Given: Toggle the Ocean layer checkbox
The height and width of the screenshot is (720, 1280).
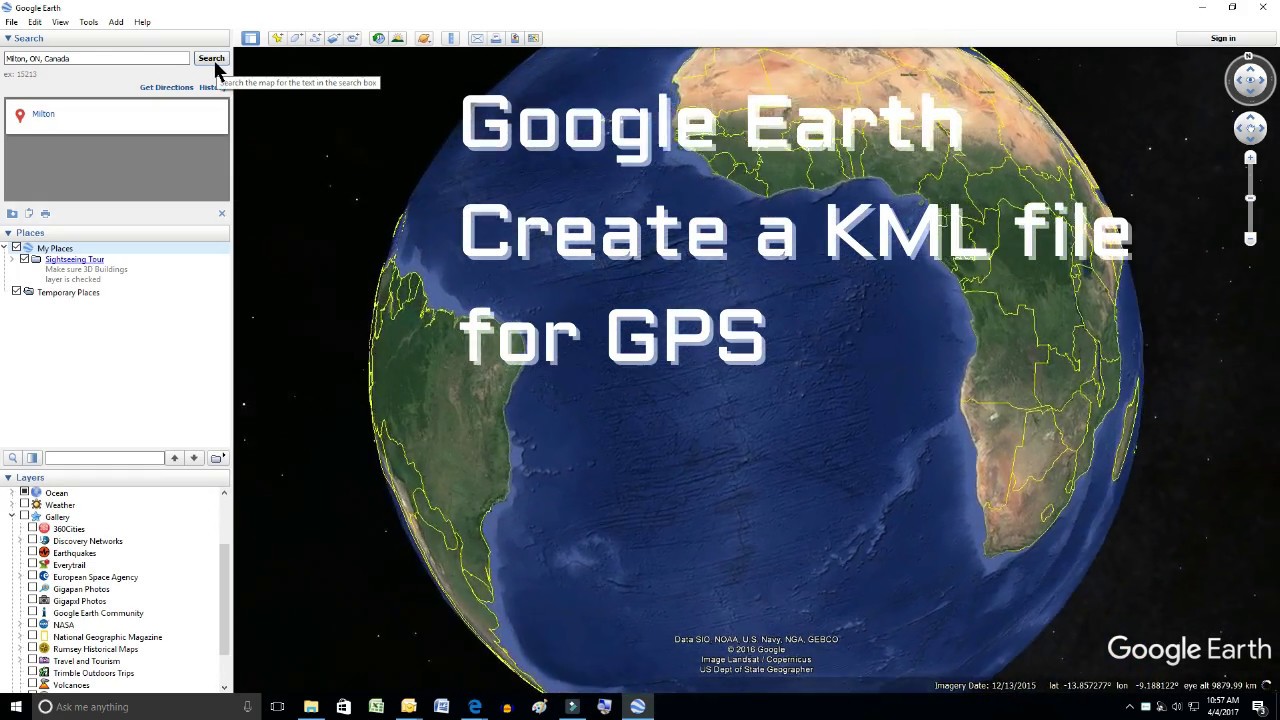Looking at the screenshot, I should [24, 493].
